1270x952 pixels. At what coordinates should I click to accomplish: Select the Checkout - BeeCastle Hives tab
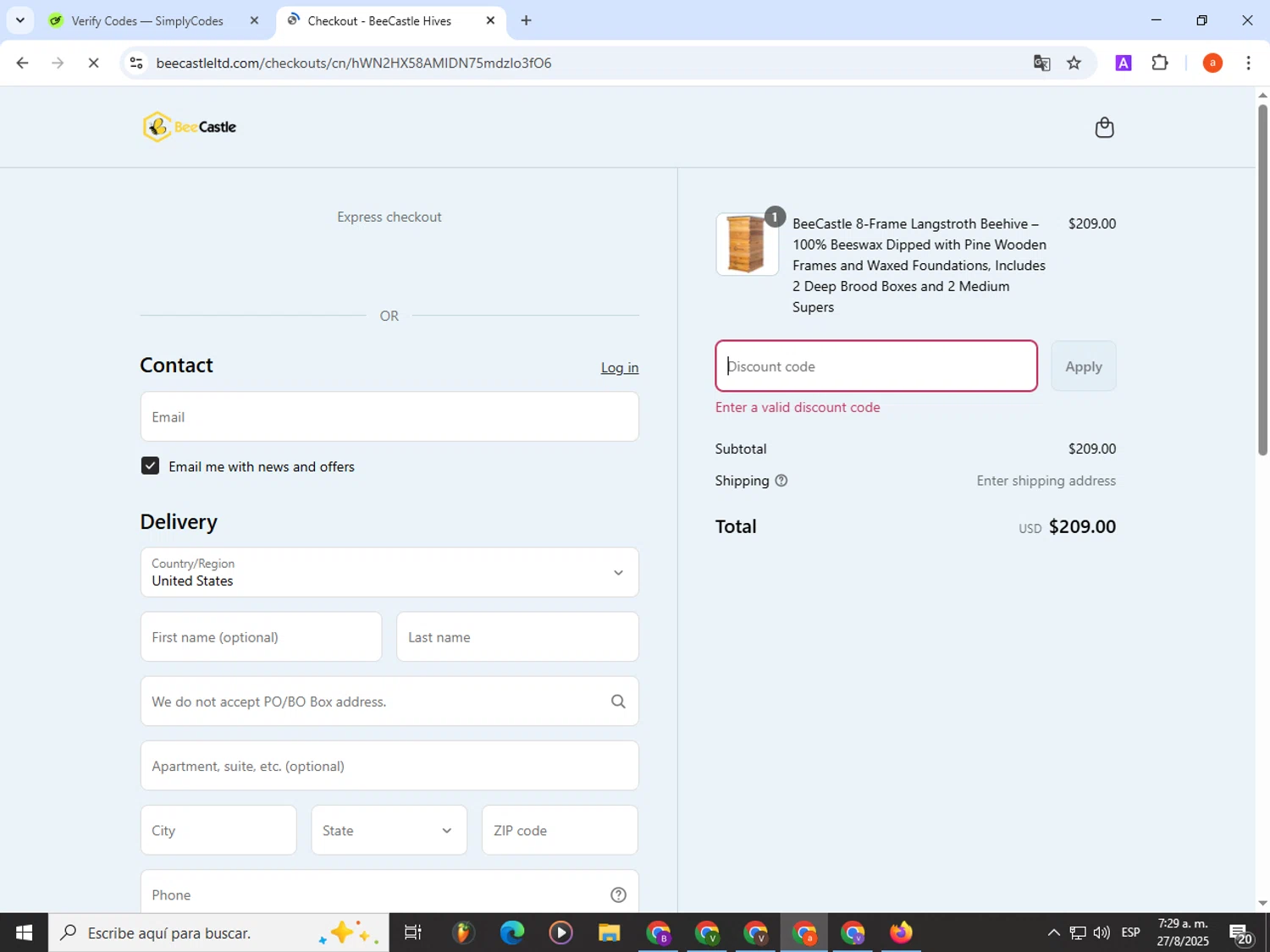(x=379, y=20)
